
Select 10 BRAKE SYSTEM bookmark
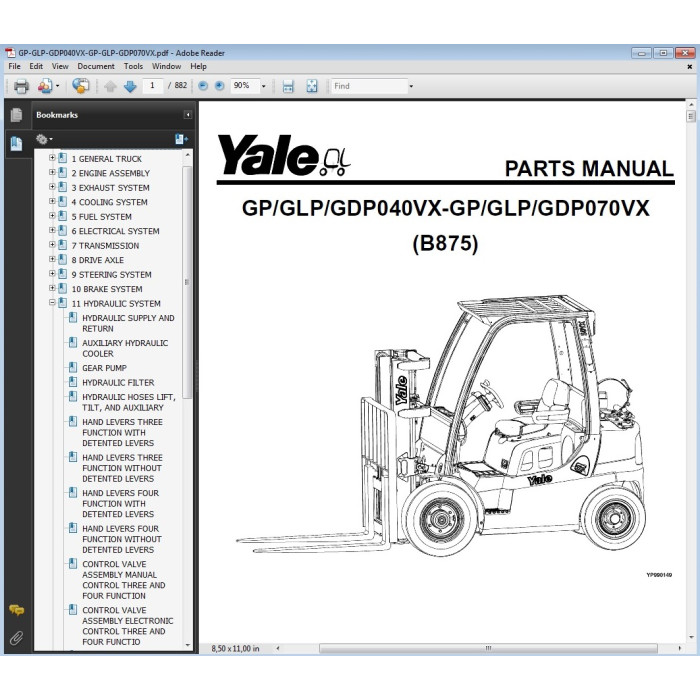pyautogui.click(x=107, y=289)
